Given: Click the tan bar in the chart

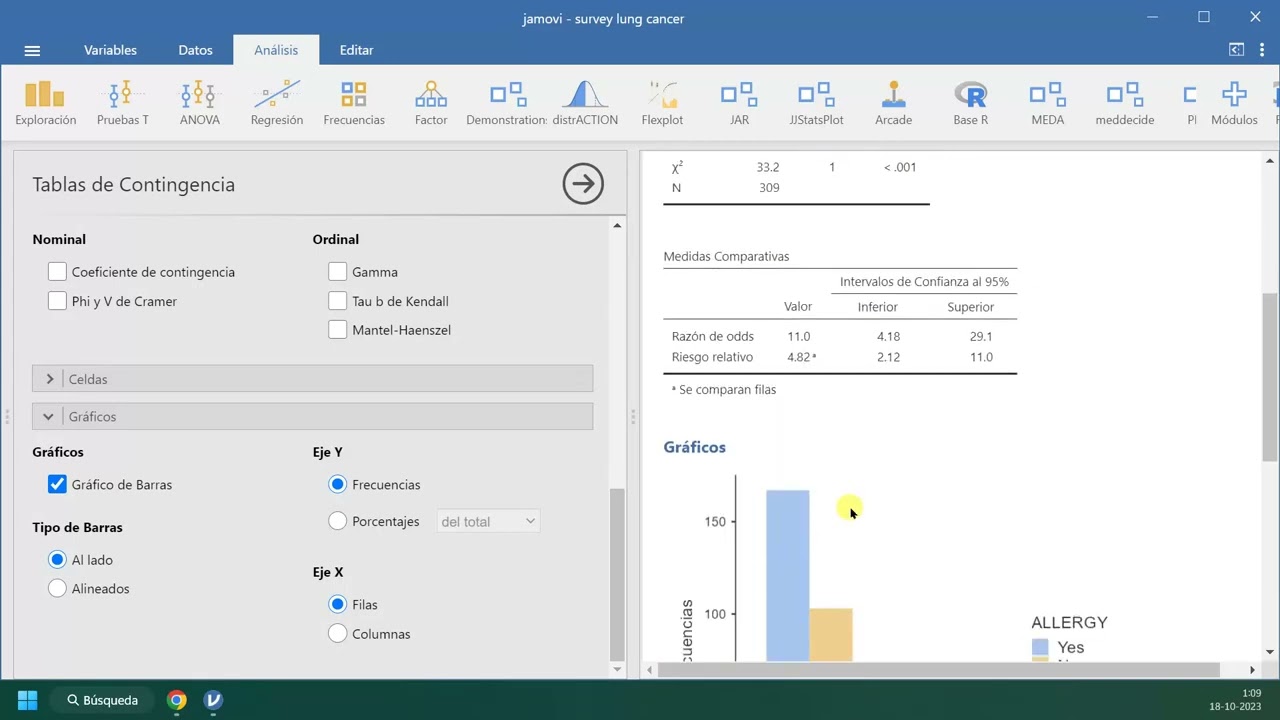Looking at the screenshot, I should click(831, 634).
